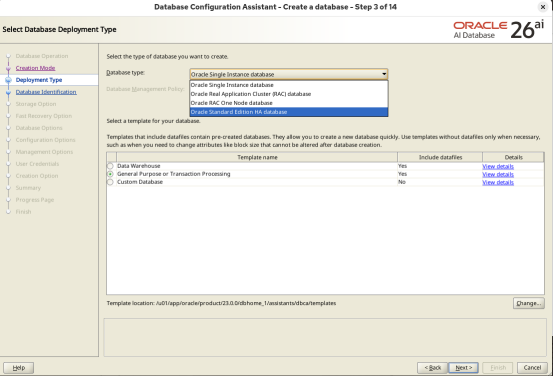Viewport: 554px width, 376px height.
Task: Choose Oracle Standard Edition HA database option
Action: pyautogui.click(x=289, y=112)
